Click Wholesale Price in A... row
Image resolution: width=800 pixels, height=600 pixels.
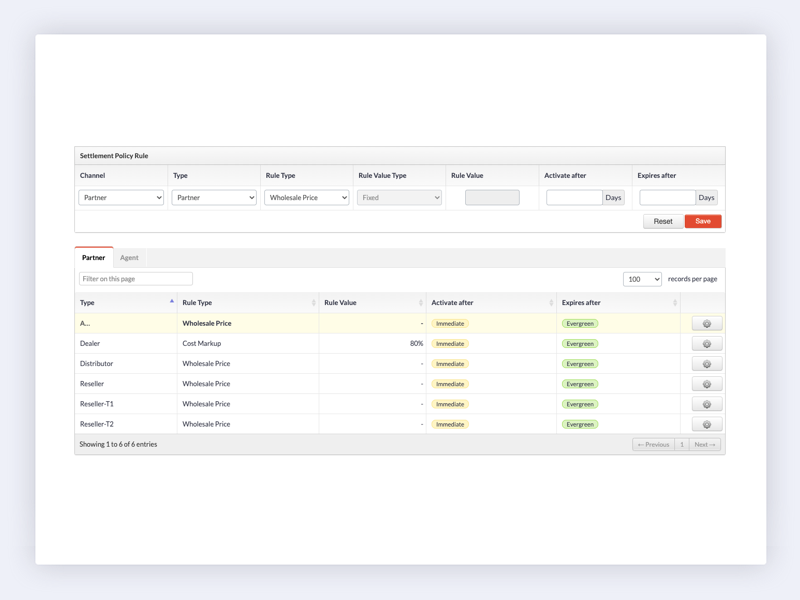pyautogui.click(x=207, y=323)
